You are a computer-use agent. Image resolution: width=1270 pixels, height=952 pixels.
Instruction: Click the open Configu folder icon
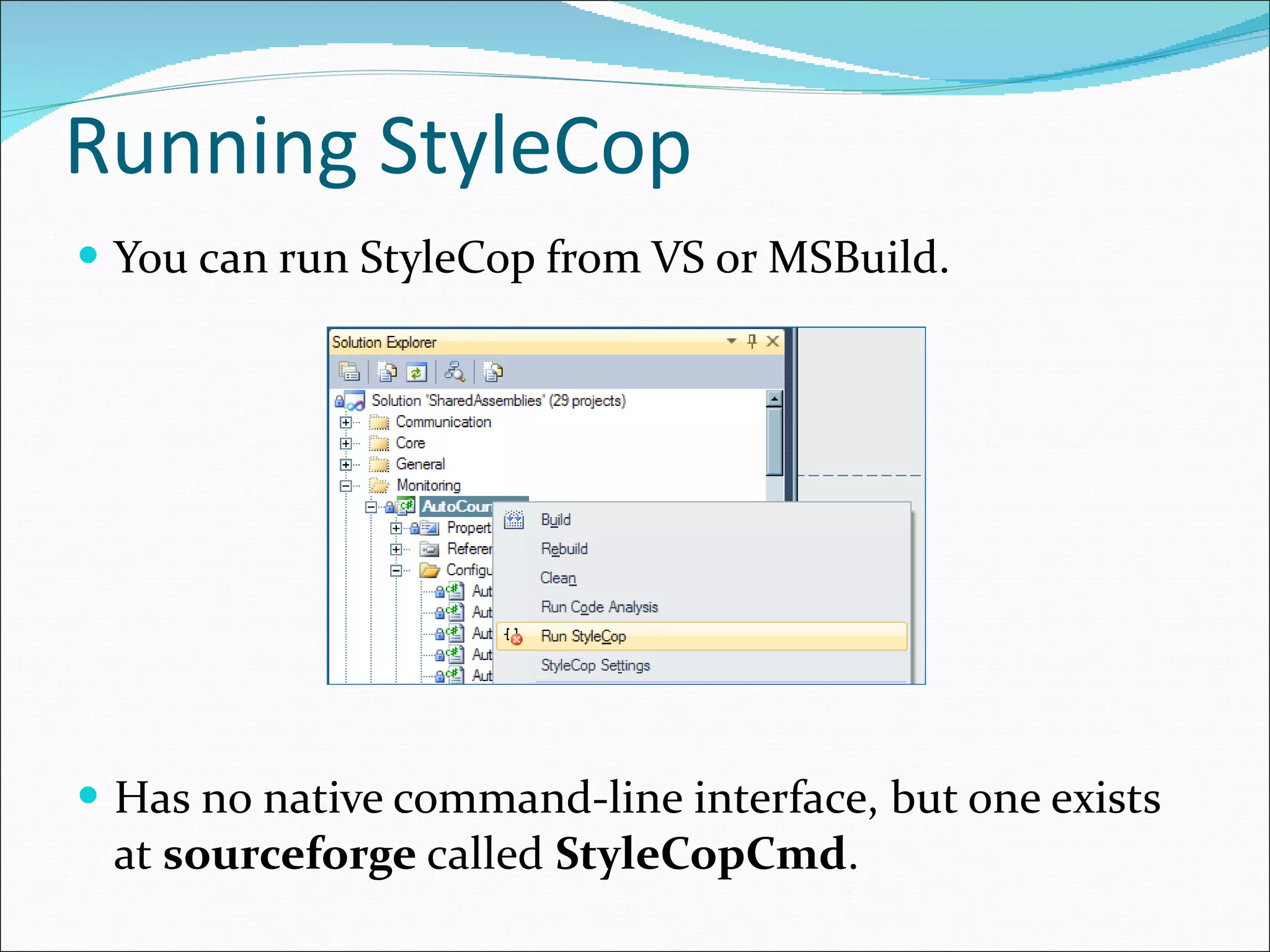tap(430, 570)
